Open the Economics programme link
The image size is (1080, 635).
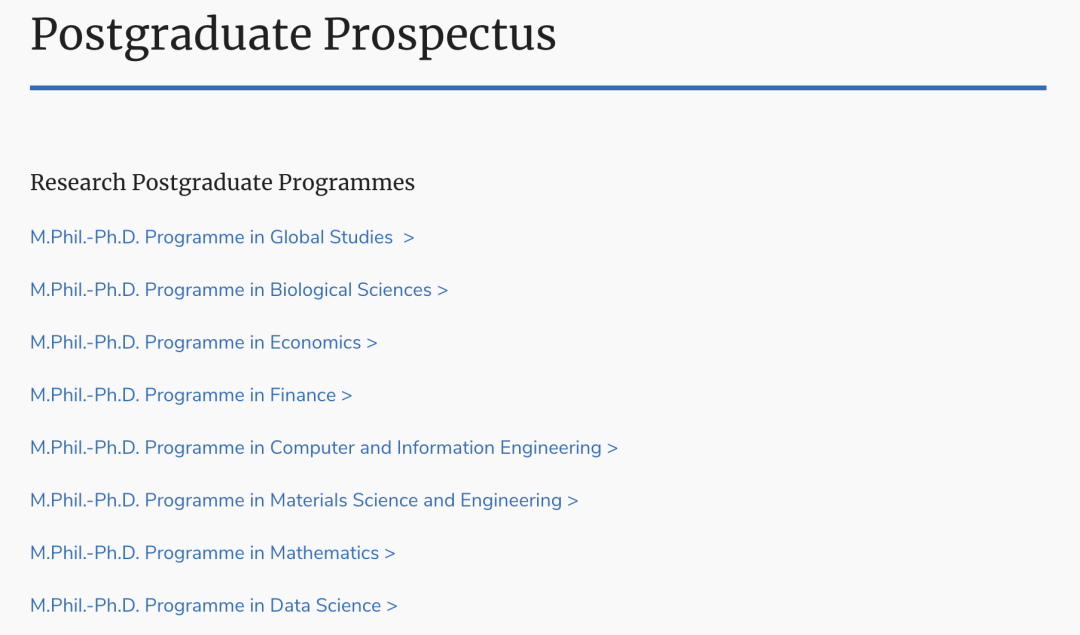(204, 343)
